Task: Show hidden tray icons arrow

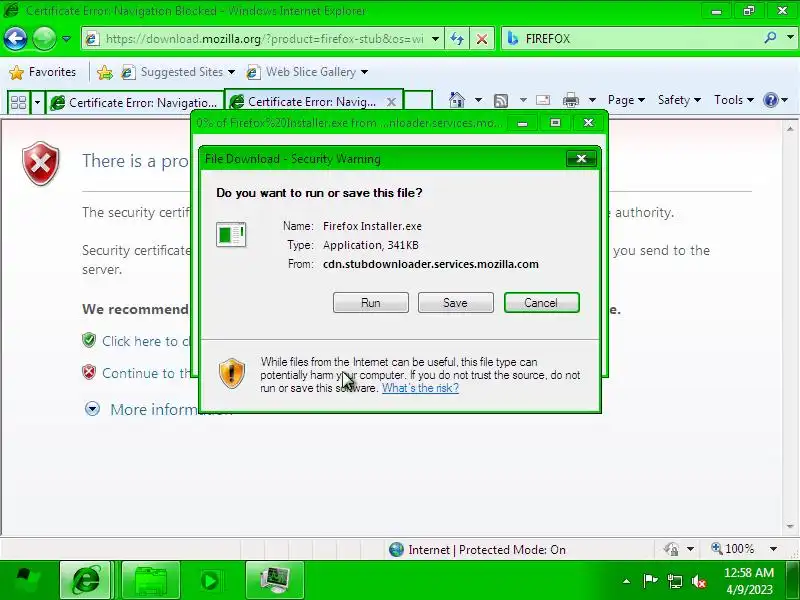Action: [x=627, y=582]
